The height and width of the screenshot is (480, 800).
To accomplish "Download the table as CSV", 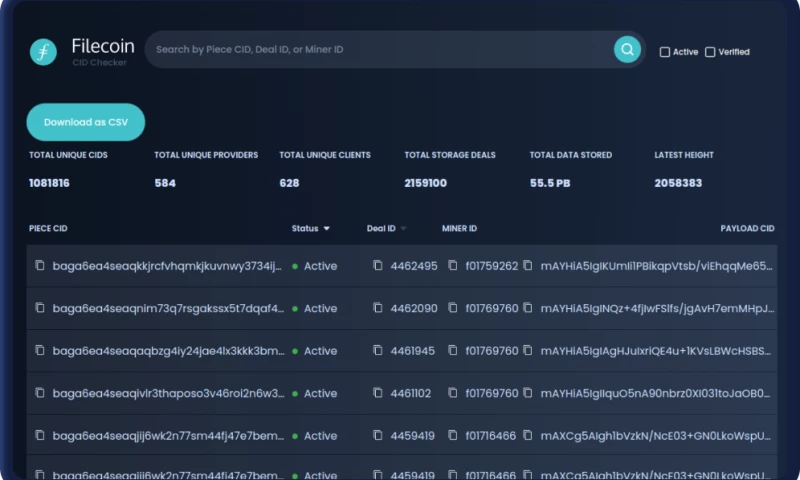I will click(86, 122).
